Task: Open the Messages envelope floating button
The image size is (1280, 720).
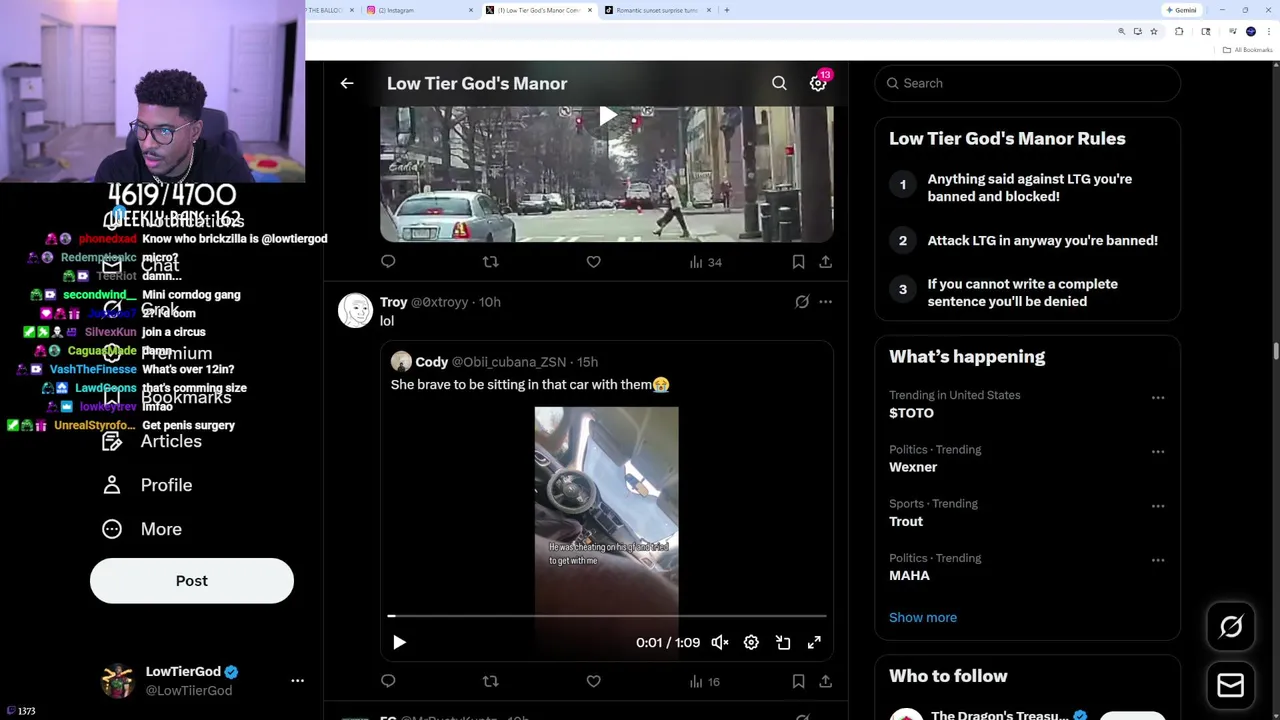Action: tap(1231, 685)
